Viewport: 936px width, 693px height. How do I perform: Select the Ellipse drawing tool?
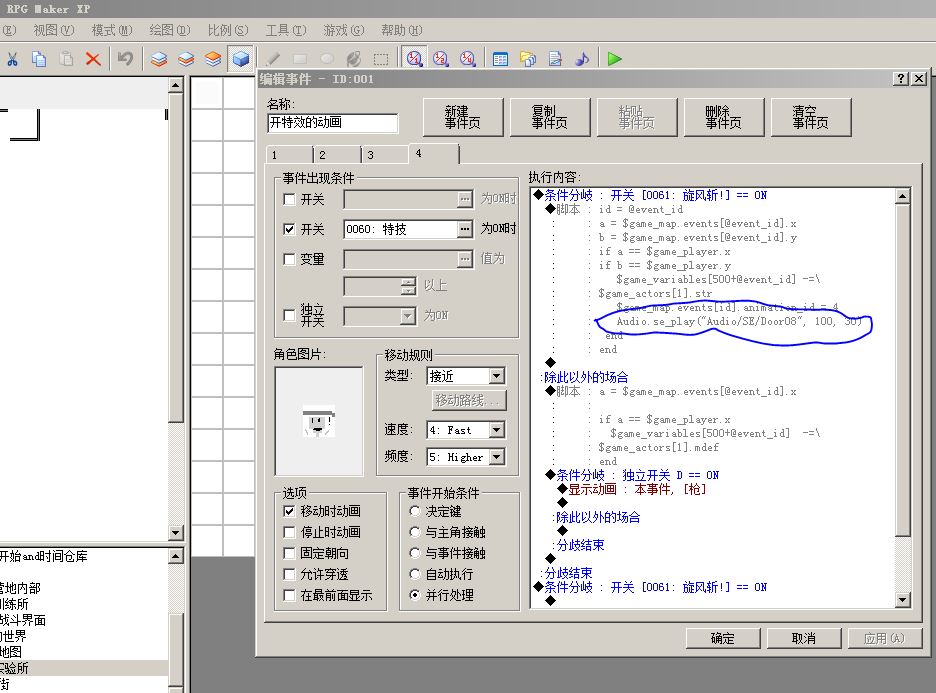point(327,58)
